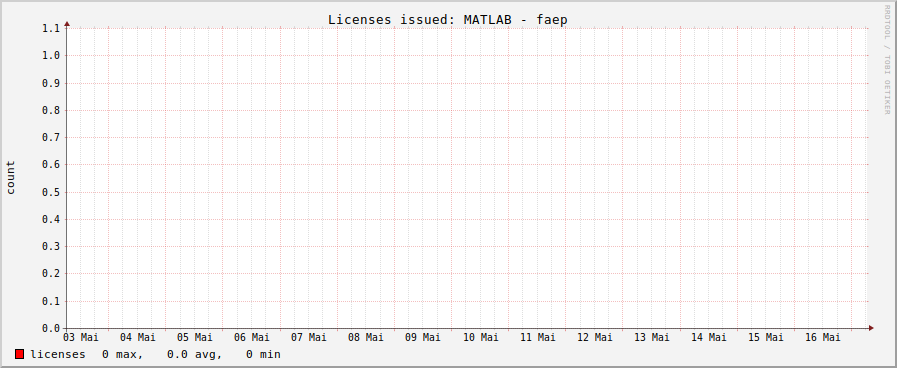Click the '13 Mai' x-axis date label
897x368 pixels.
pyautogui.click(x=652, y=337)
